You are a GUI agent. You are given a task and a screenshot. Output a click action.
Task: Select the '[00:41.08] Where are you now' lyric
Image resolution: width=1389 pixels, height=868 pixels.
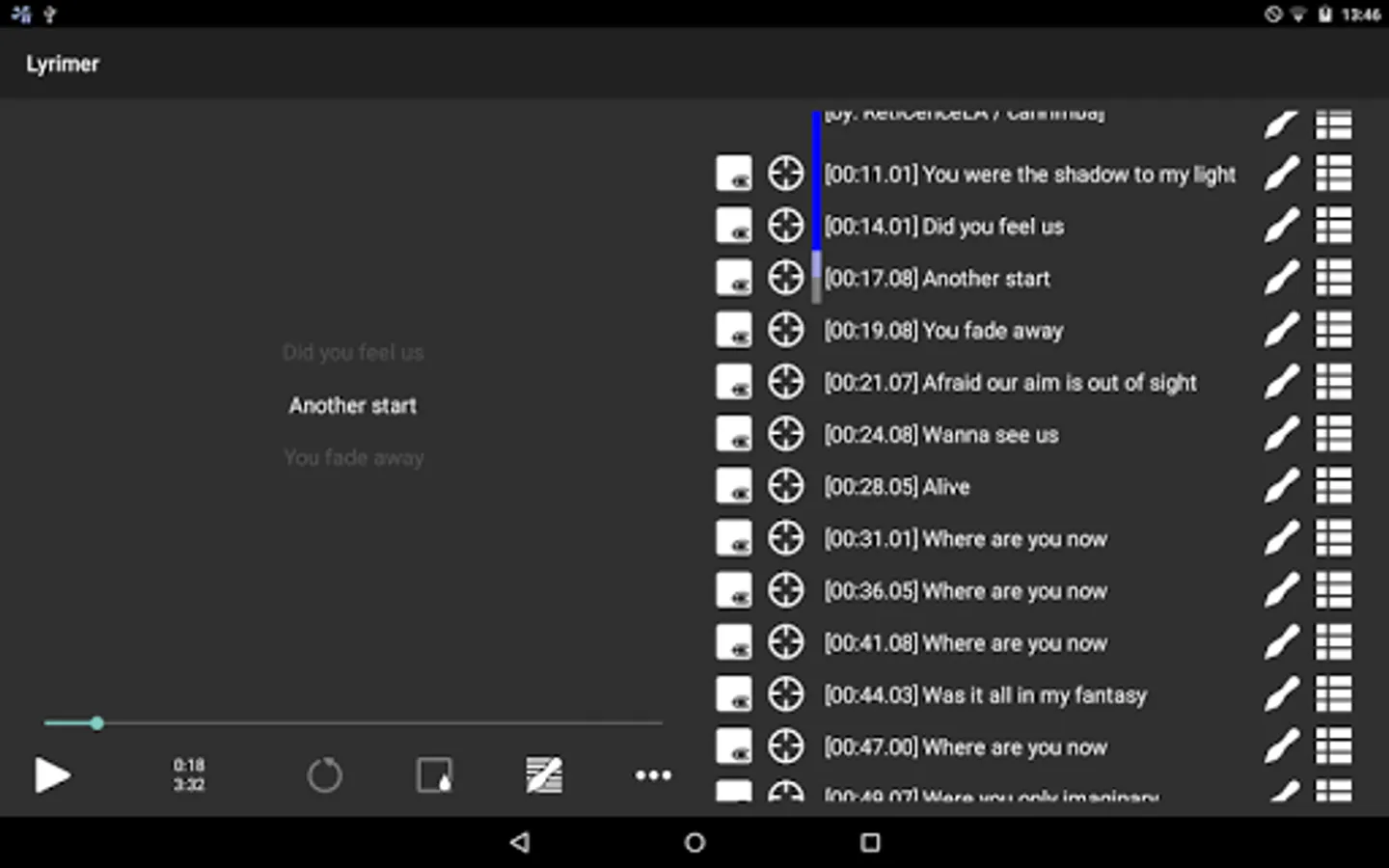pos(965,643)
